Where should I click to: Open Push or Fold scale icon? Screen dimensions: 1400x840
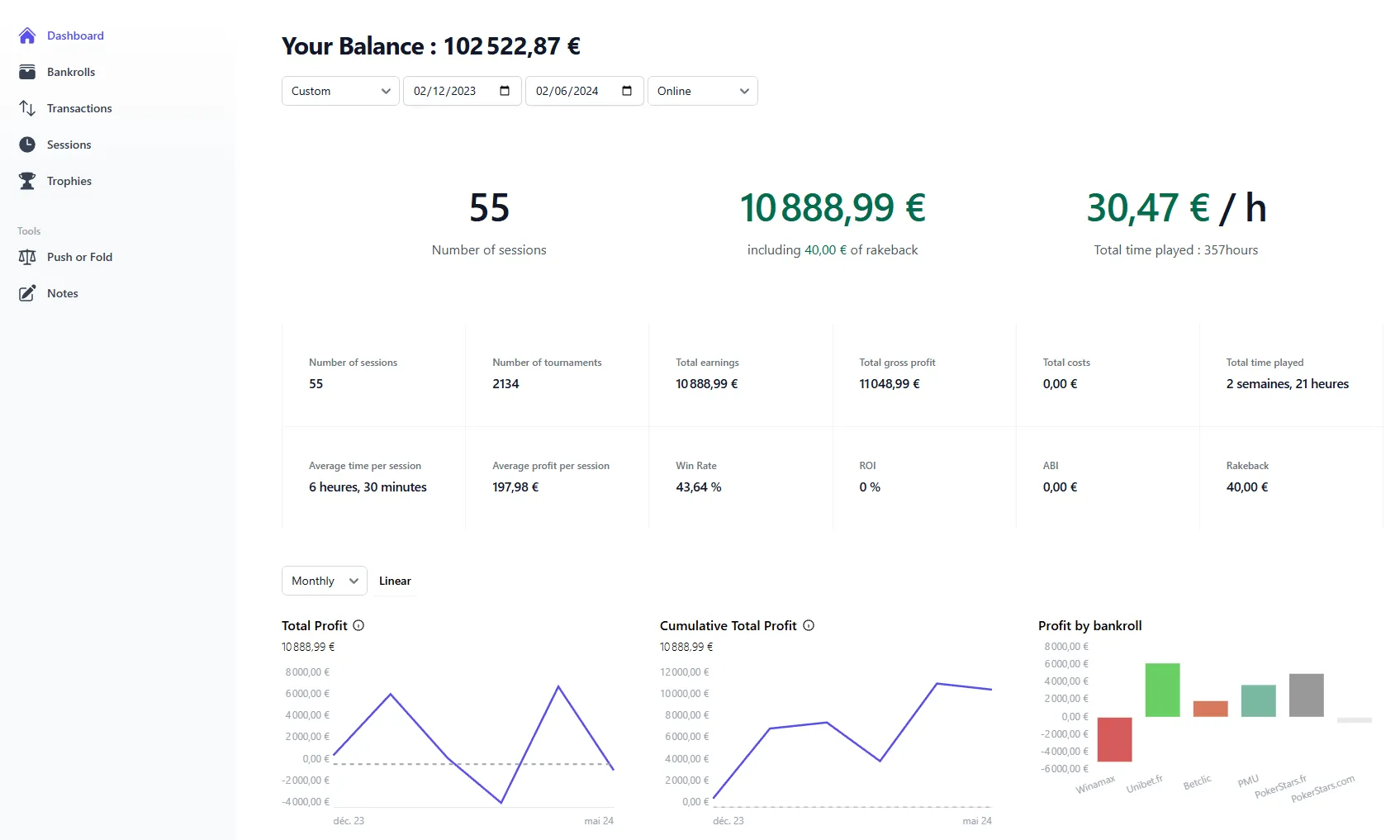(27, 257)
